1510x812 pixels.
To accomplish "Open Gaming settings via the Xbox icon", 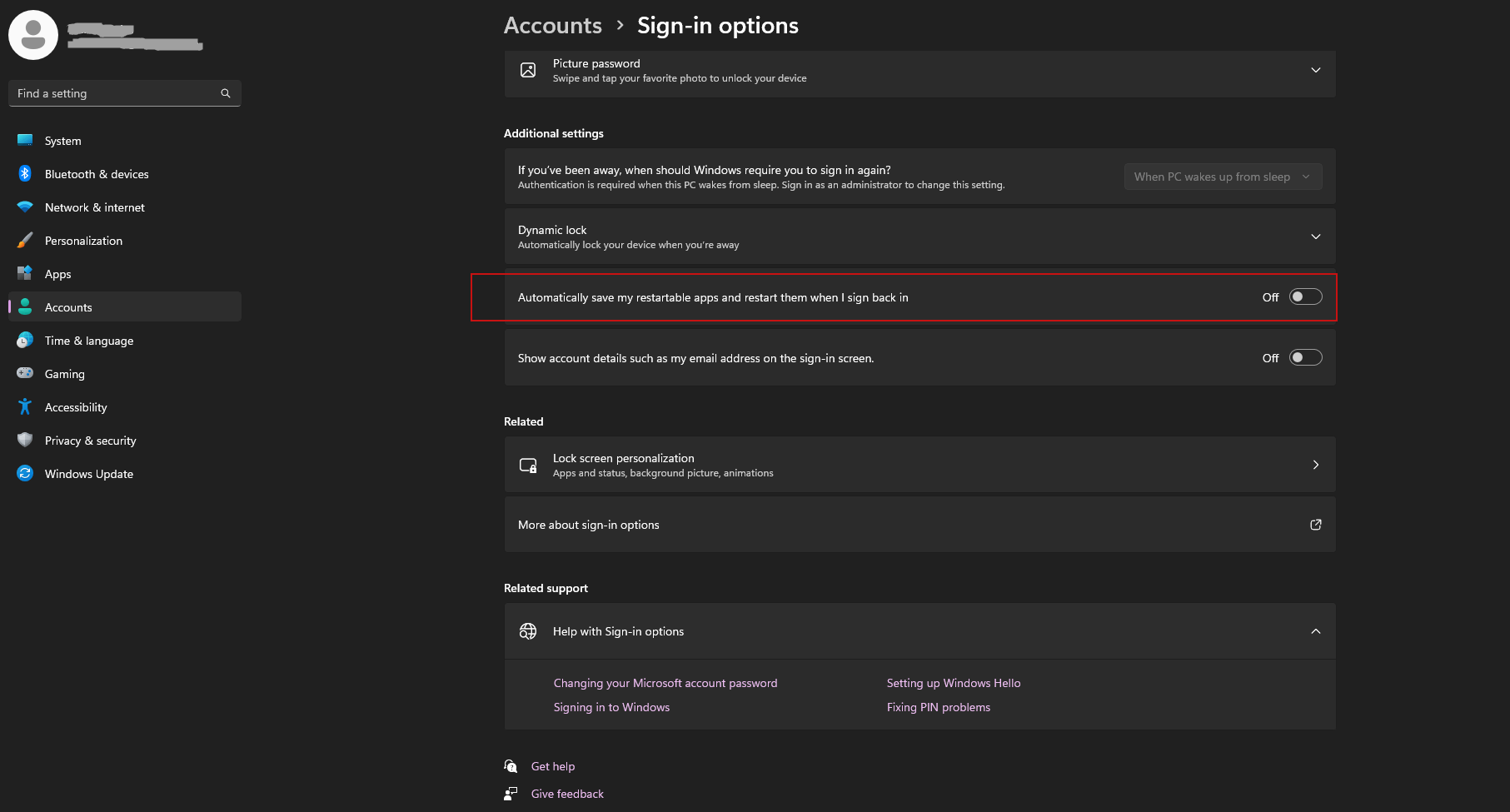I will click(25, 373).
